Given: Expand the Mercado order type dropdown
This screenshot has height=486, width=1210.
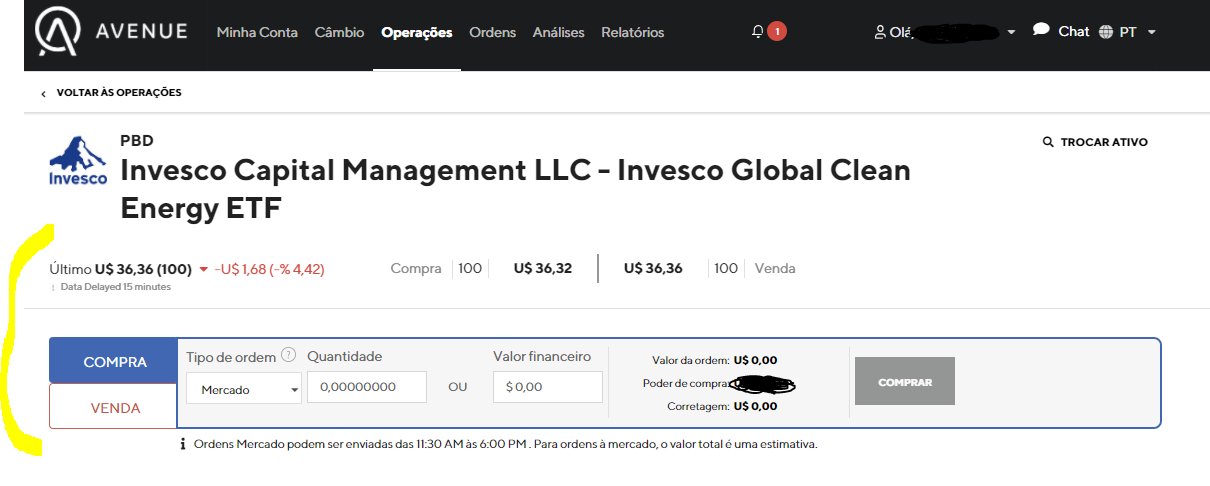Looking at the screenshot, I should coord(244,388).
